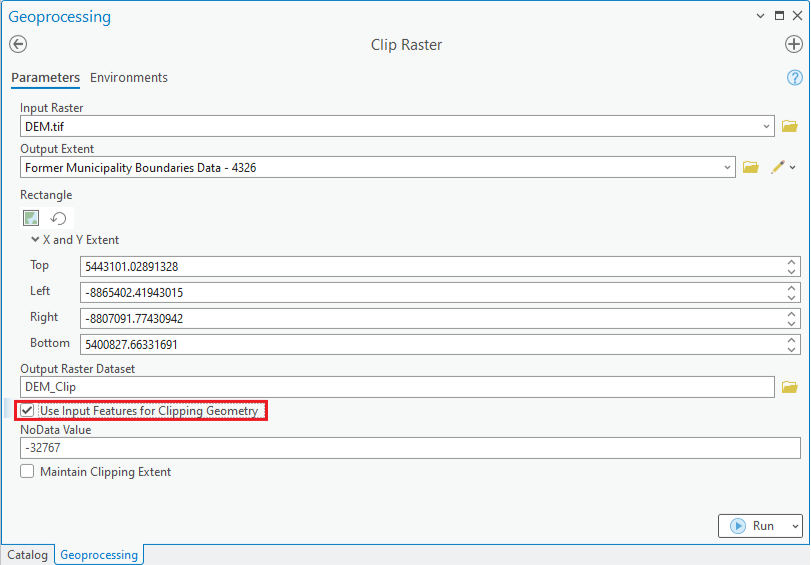Decrease the Right extent value

(x=791, y=323)
